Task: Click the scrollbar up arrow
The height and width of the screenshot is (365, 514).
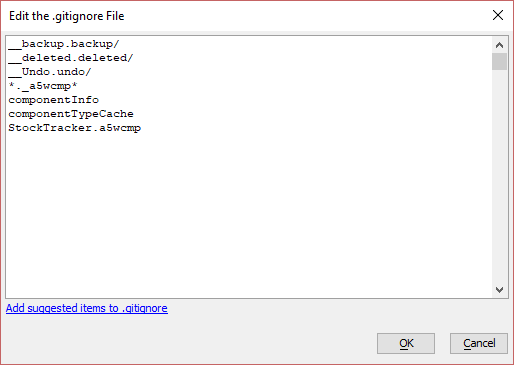Action: (x=499, y=45)
